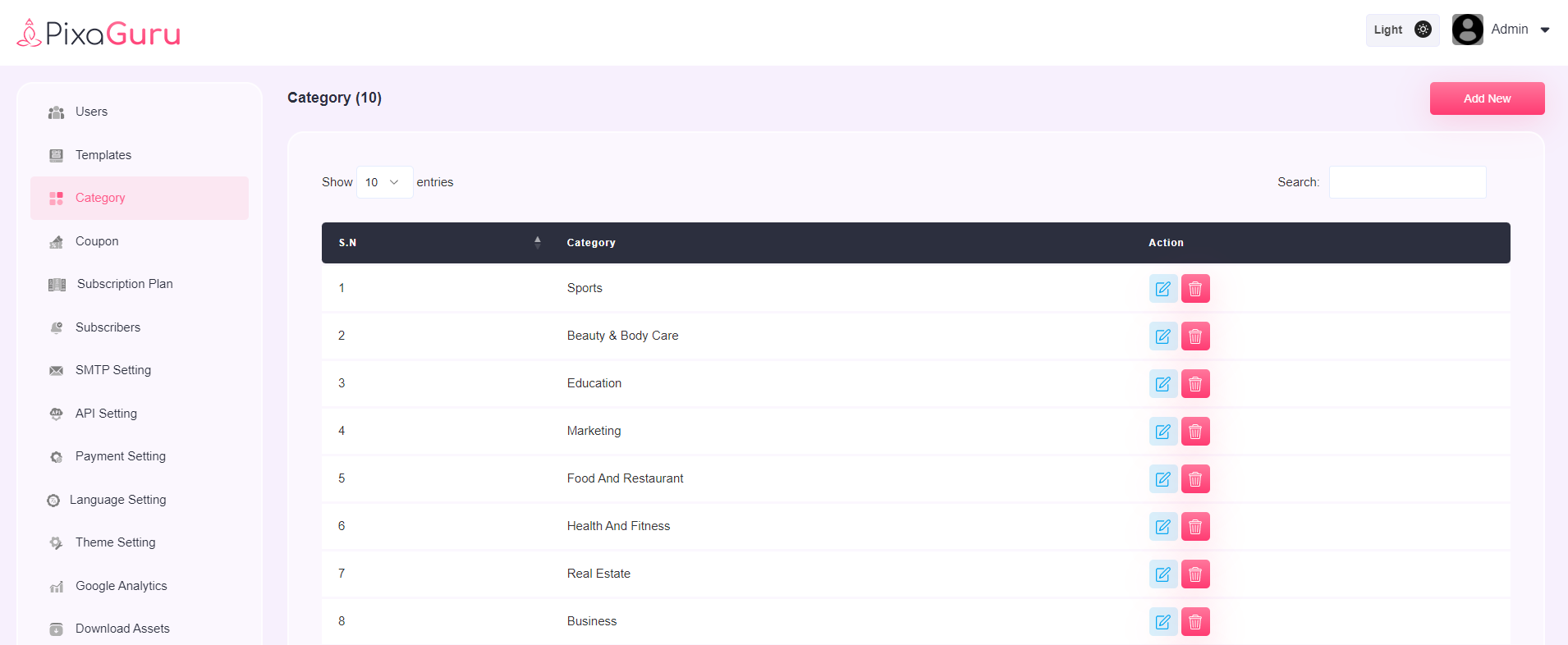Click the PixaGuru logo
1568x645 pixels.
99,33
